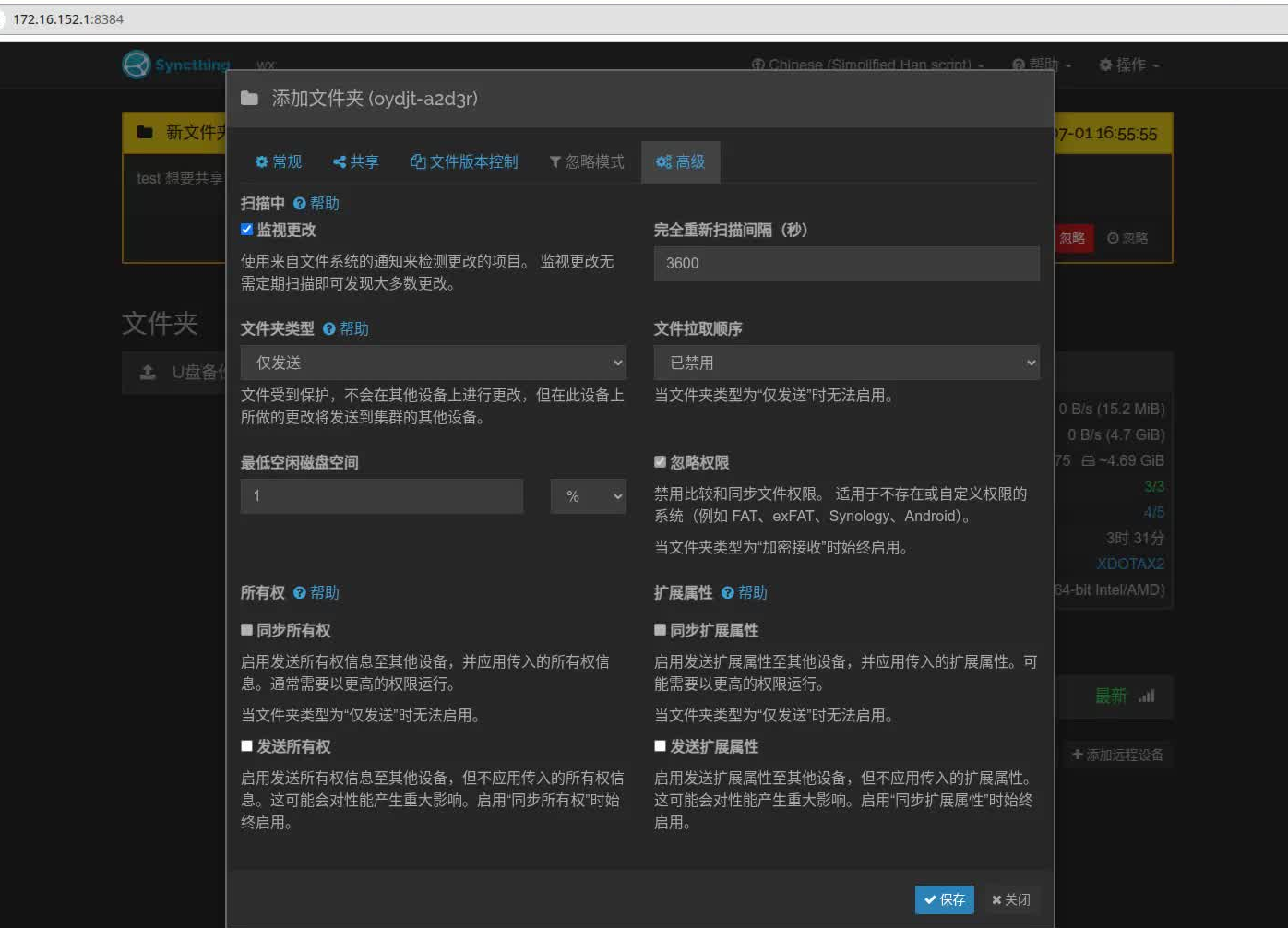Enable the 同步扩展属性 checkbox

point(660,630)
